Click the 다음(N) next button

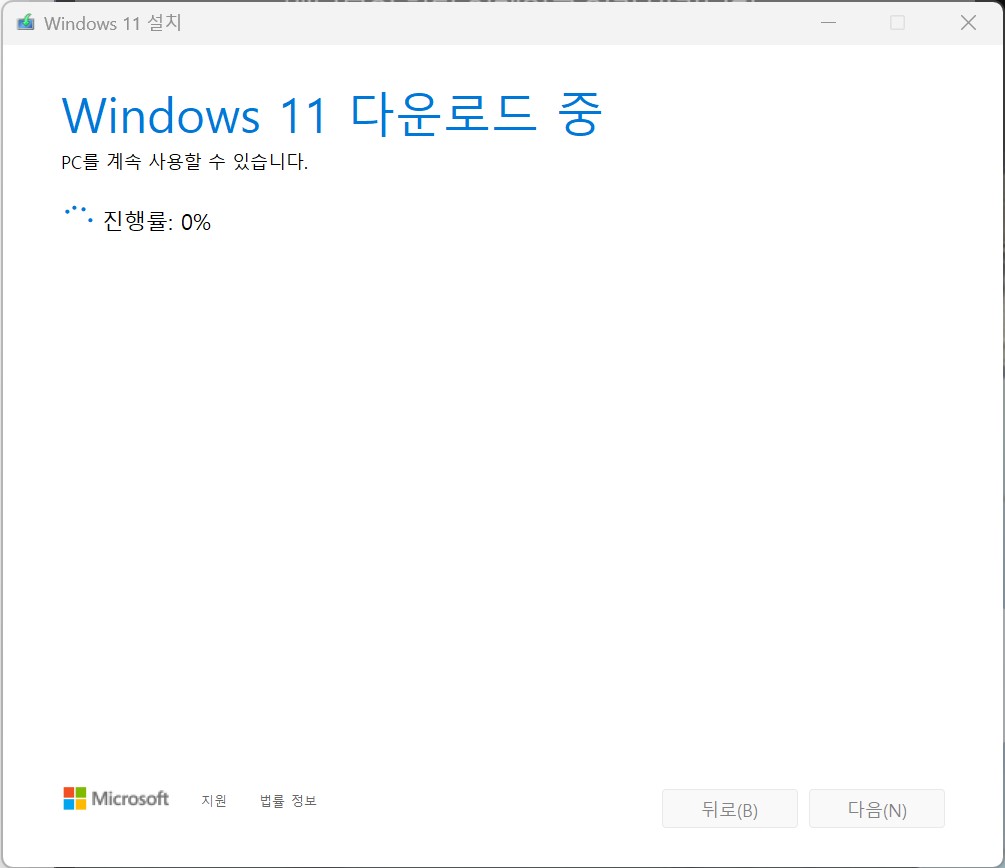[877, 809]
